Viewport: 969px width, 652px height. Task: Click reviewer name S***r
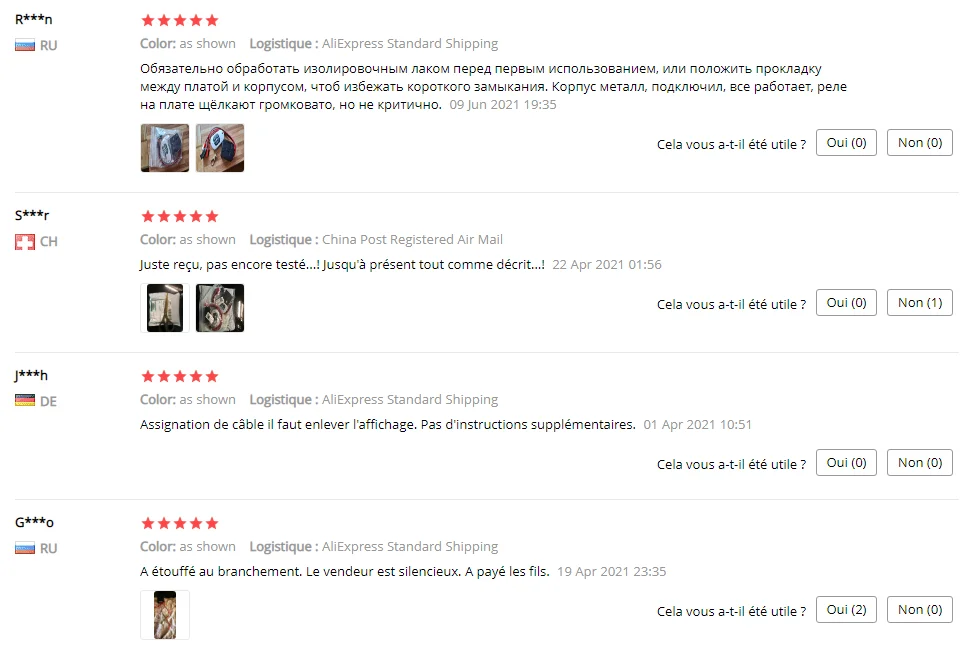[32, 215]
